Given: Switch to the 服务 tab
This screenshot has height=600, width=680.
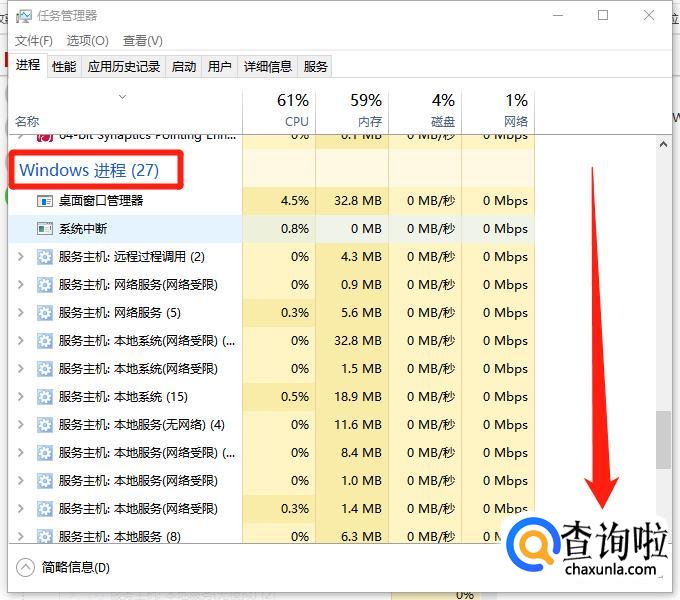Looking at the screenshot, I should click(315, 66).
